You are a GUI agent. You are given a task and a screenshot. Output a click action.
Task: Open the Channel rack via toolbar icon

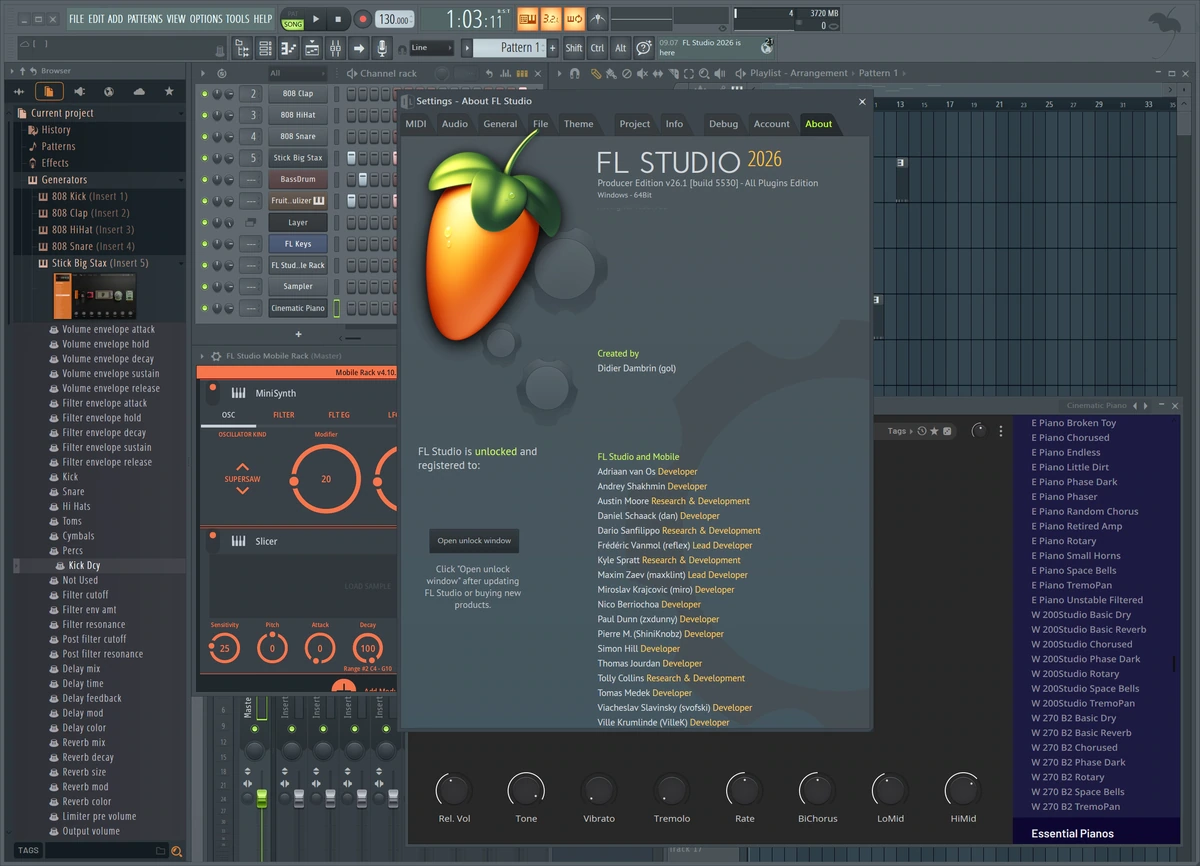(265, 48)
